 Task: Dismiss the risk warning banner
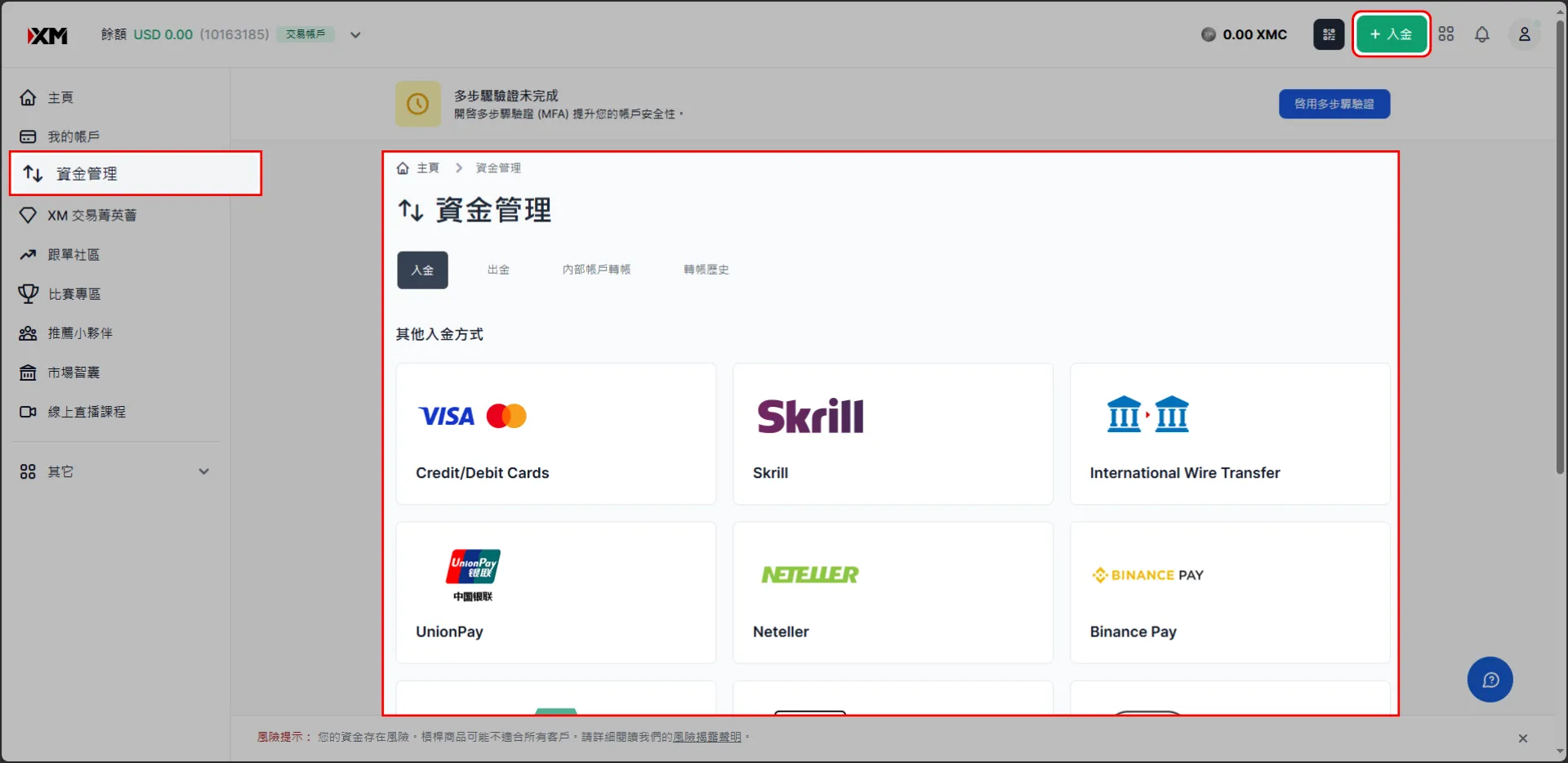[1522, 738]
